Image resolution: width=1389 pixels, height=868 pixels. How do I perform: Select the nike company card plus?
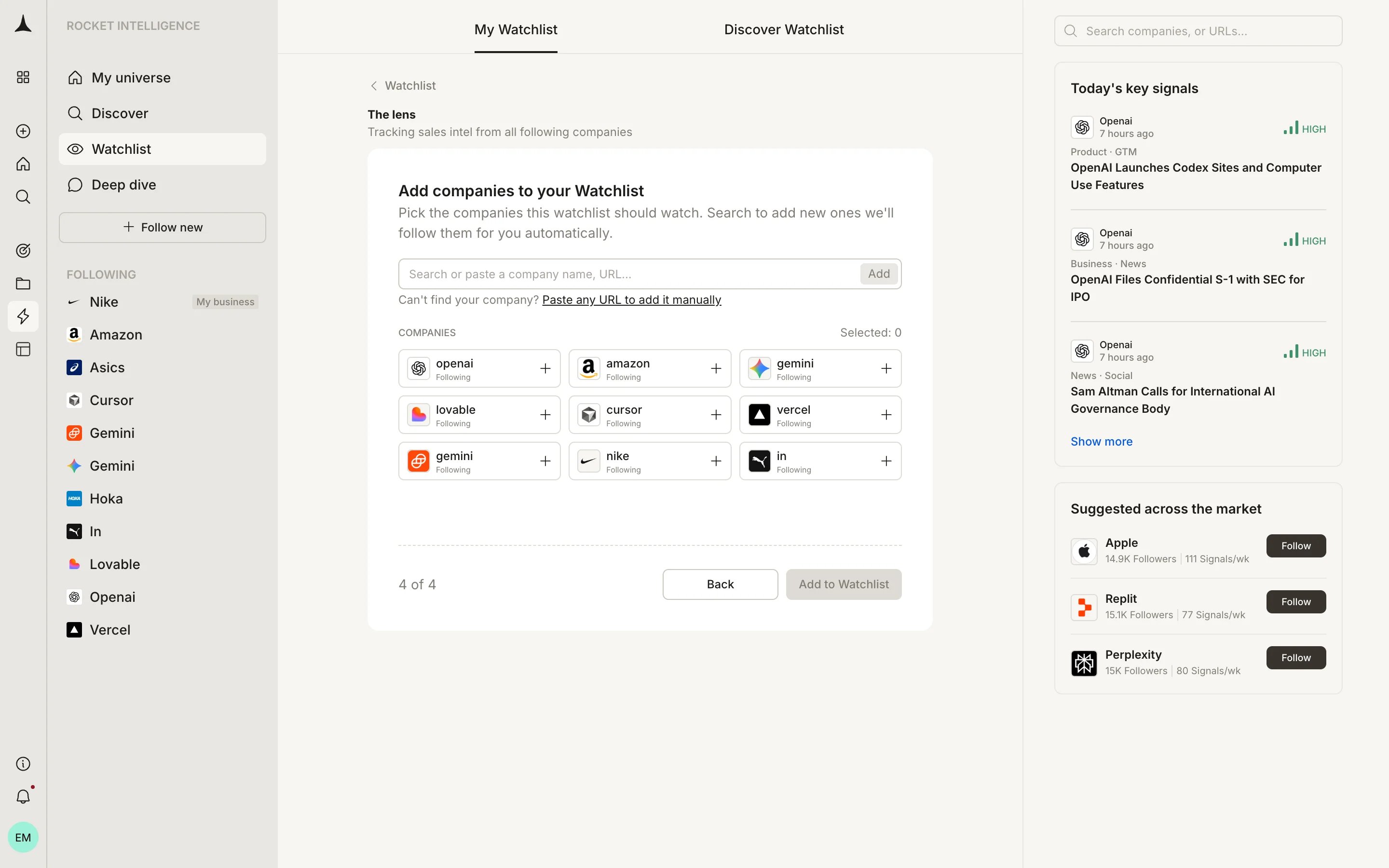pos(716,461)
